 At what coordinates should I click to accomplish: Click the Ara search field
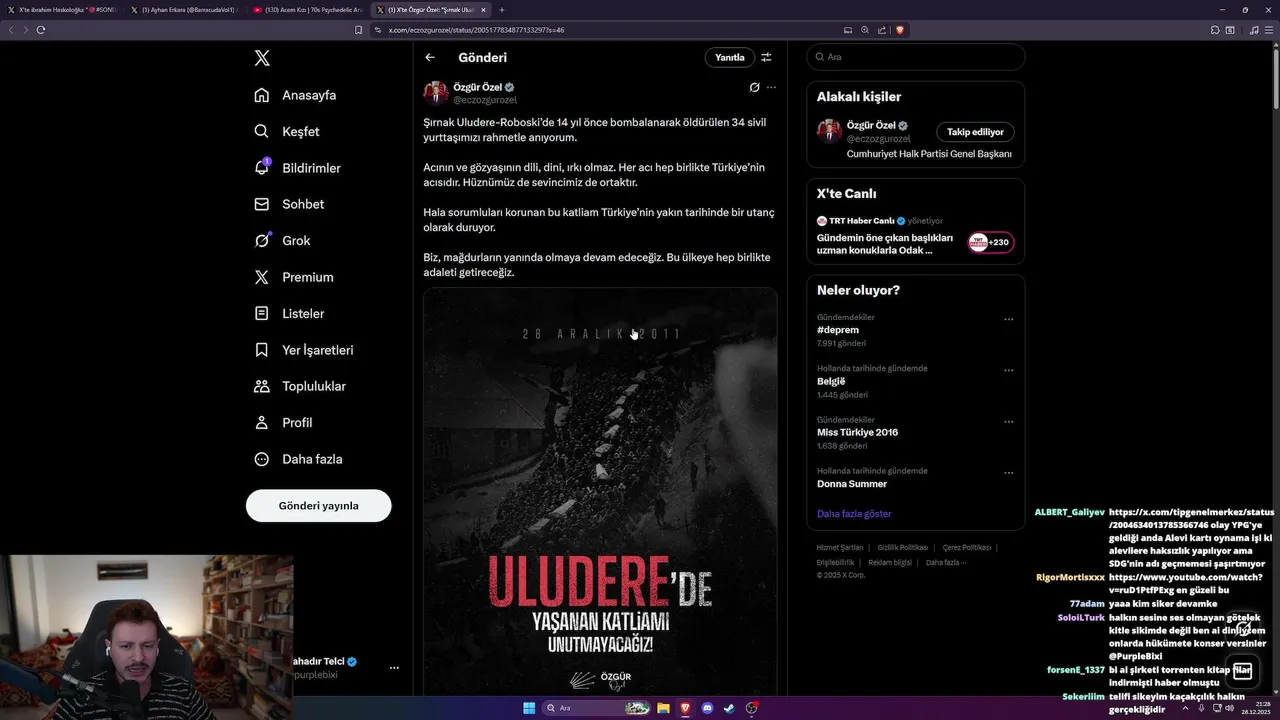[x=915, y=57]
